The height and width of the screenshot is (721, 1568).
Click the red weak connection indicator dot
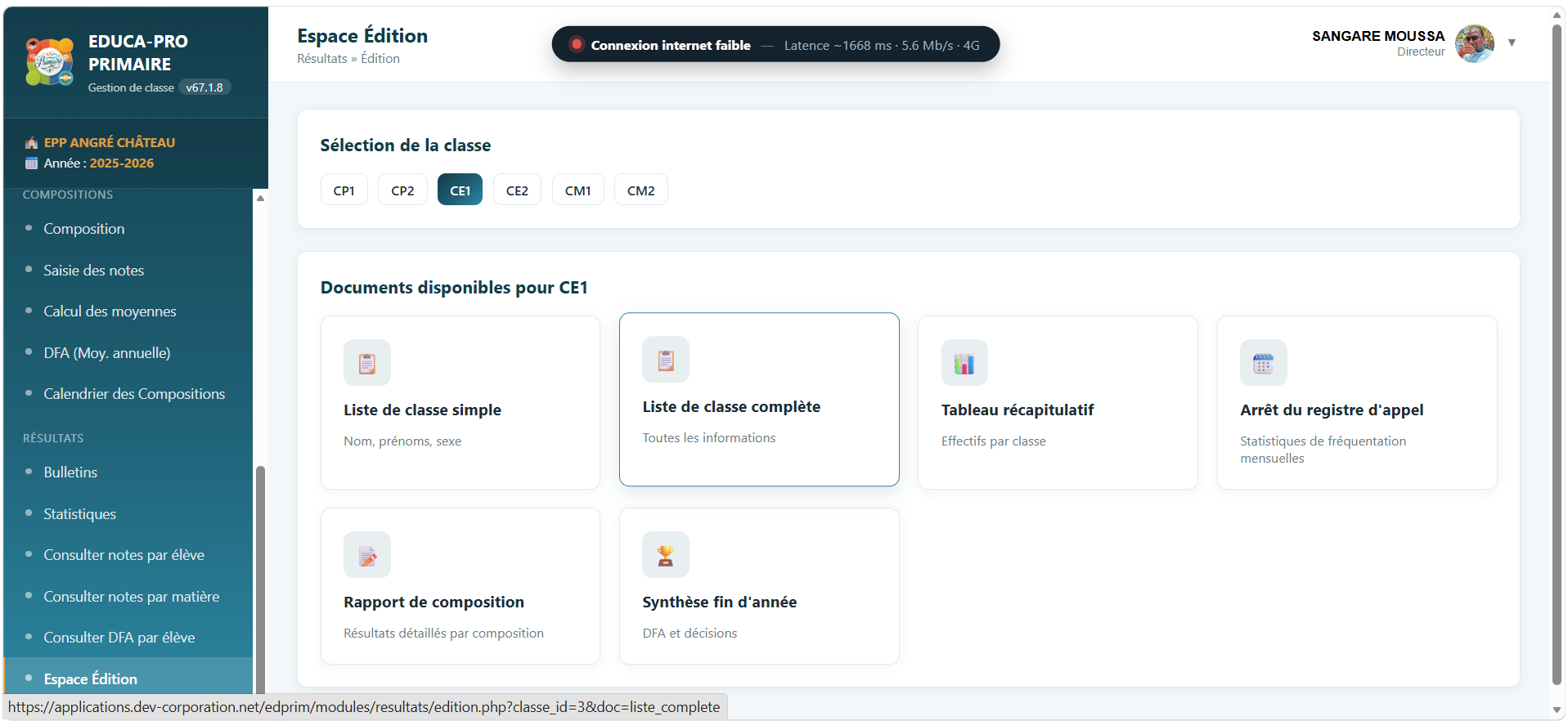pos(576,44)
